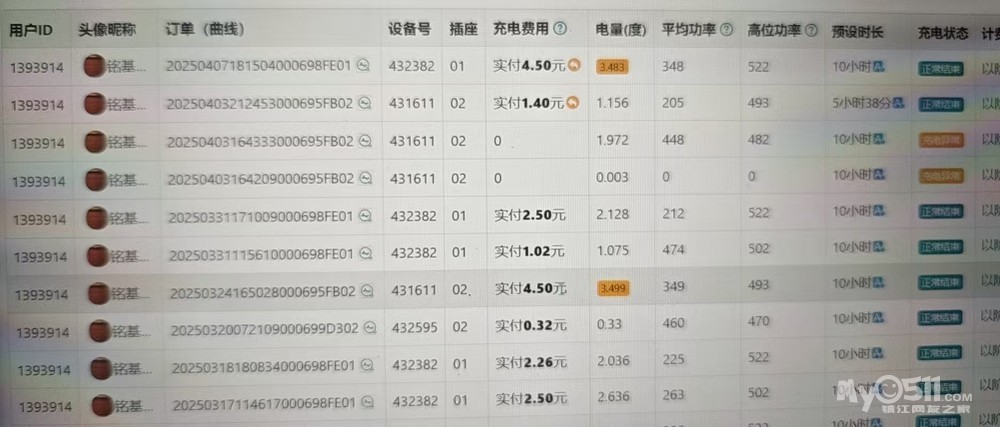1000x427 pixels.
Task: Open order 2025040321245300695FB02
Action: point(259,103)
